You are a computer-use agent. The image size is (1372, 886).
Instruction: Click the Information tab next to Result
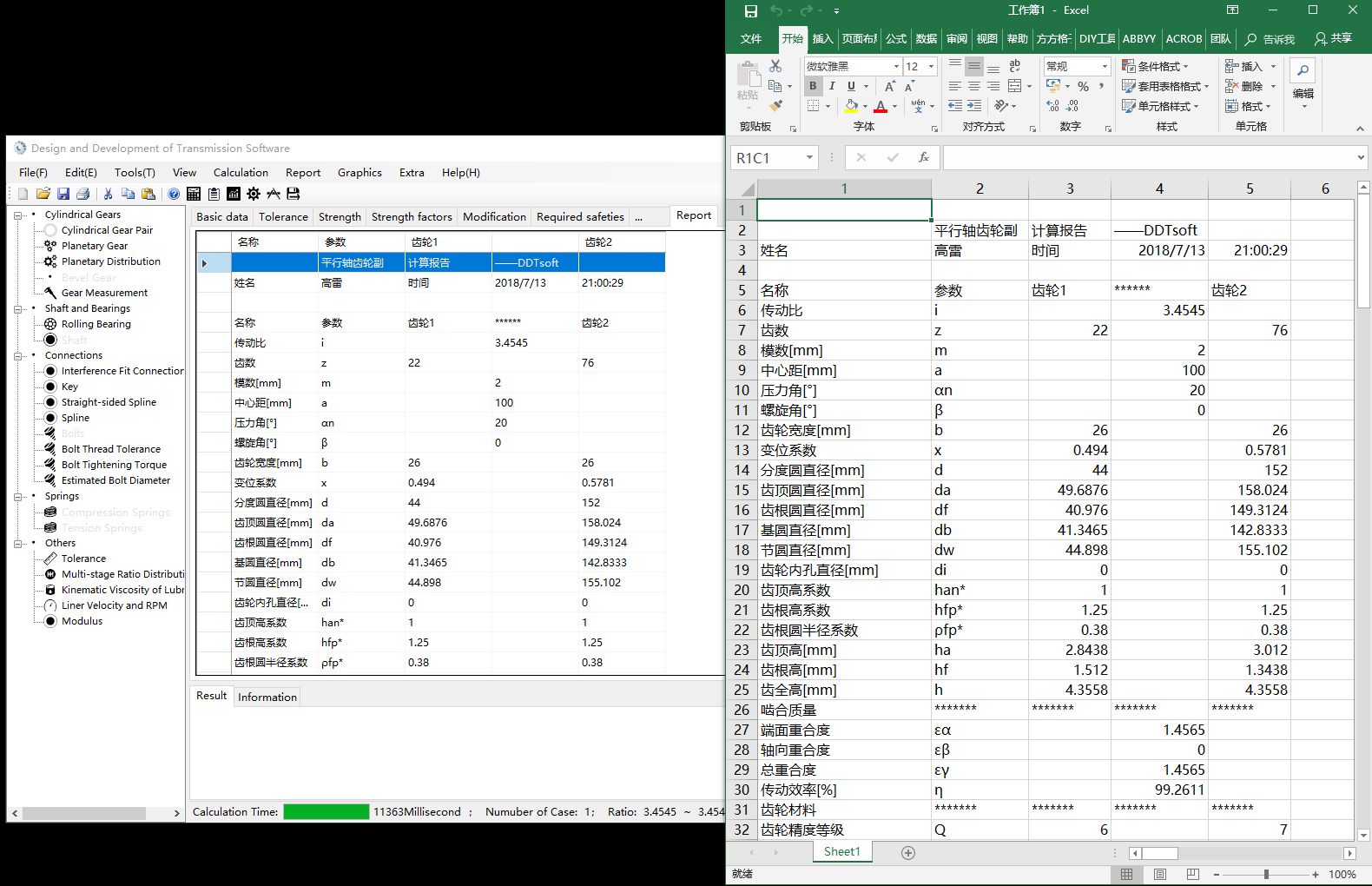pos(267,698)
